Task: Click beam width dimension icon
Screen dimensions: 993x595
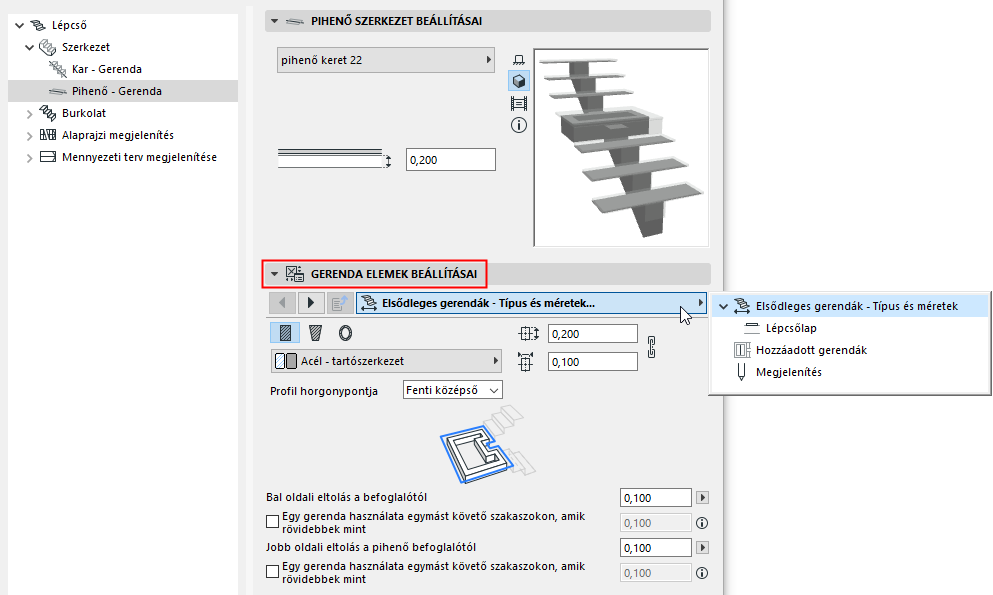Action: (x=528, y=334)
